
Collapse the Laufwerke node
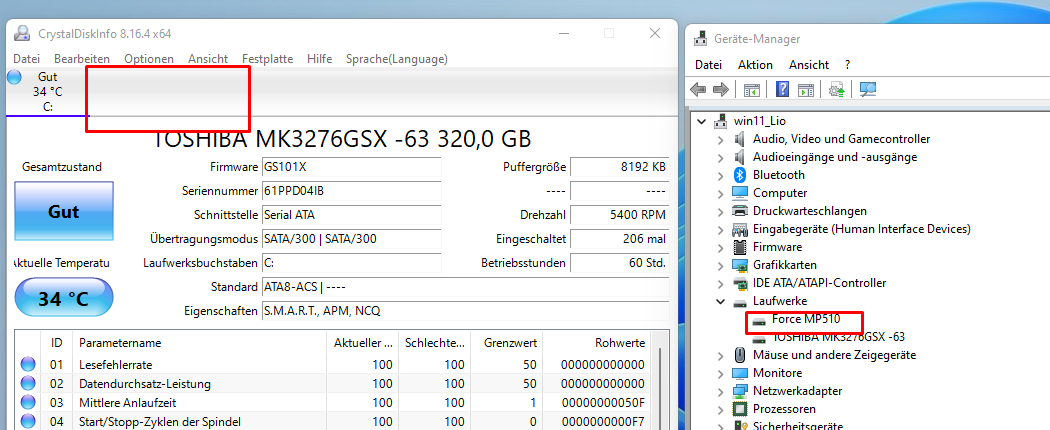coord(721,301)
